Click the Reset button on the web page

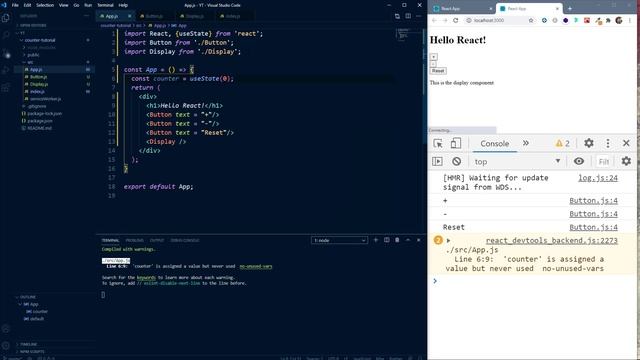[x=438, y=71]
